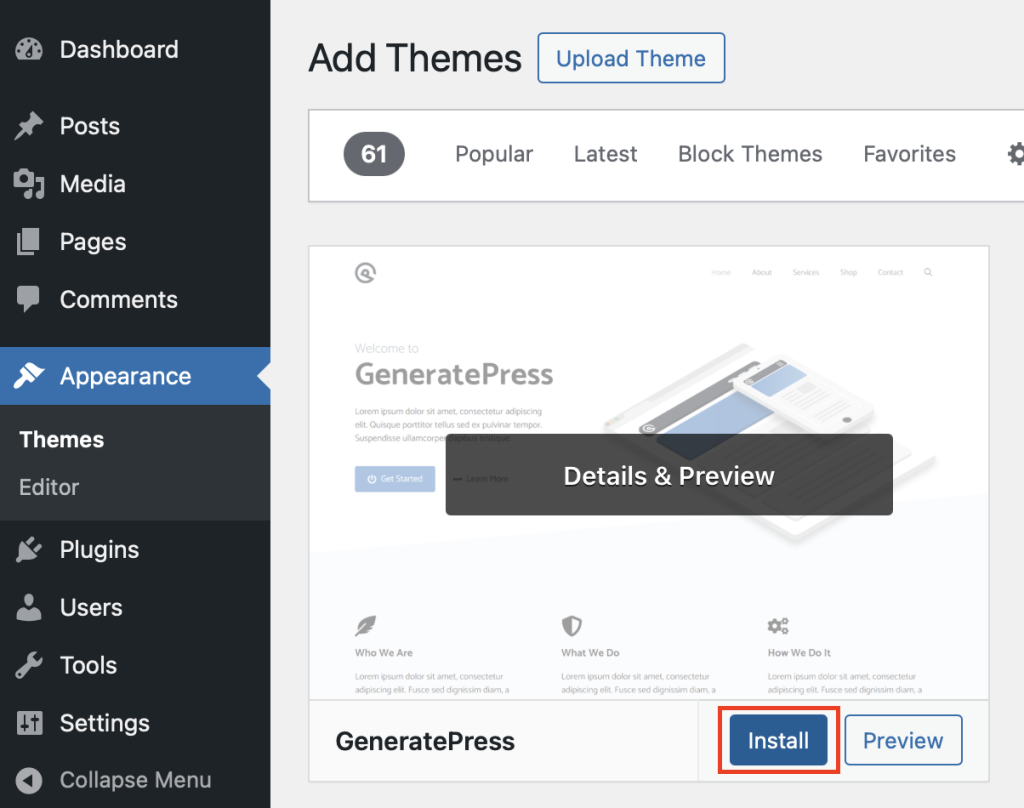
Task: Click the Collapse Menu arrow icon
Action: 29,780
